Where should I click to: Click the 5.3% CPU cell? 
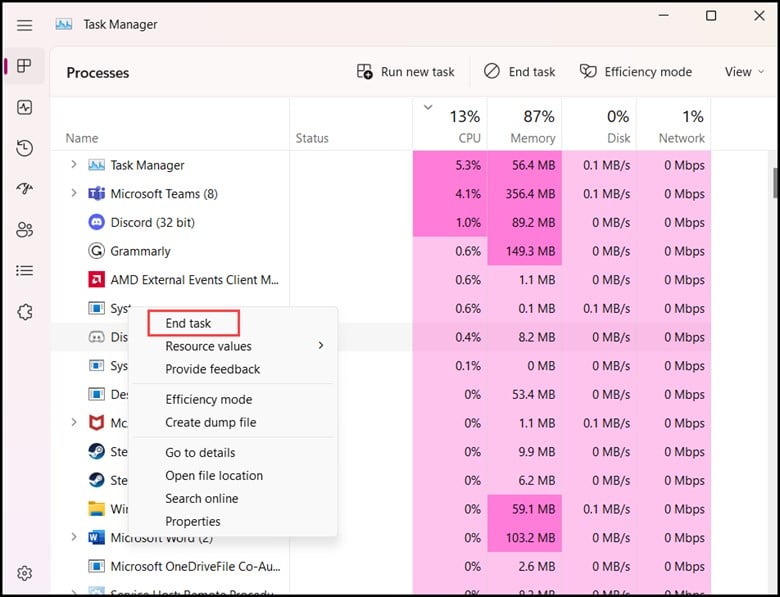coord(450,165)
